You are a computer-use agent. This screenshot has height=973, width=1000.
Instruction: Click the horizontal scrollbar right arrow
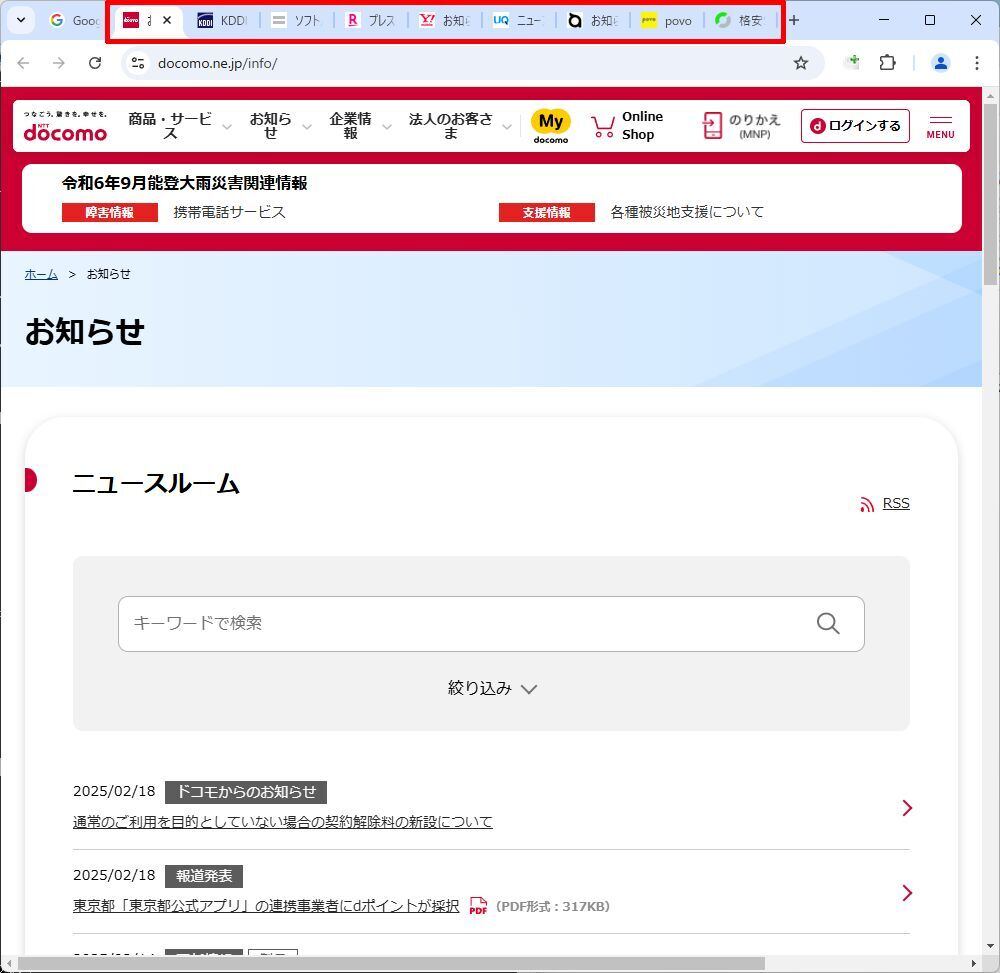point(974,963)
